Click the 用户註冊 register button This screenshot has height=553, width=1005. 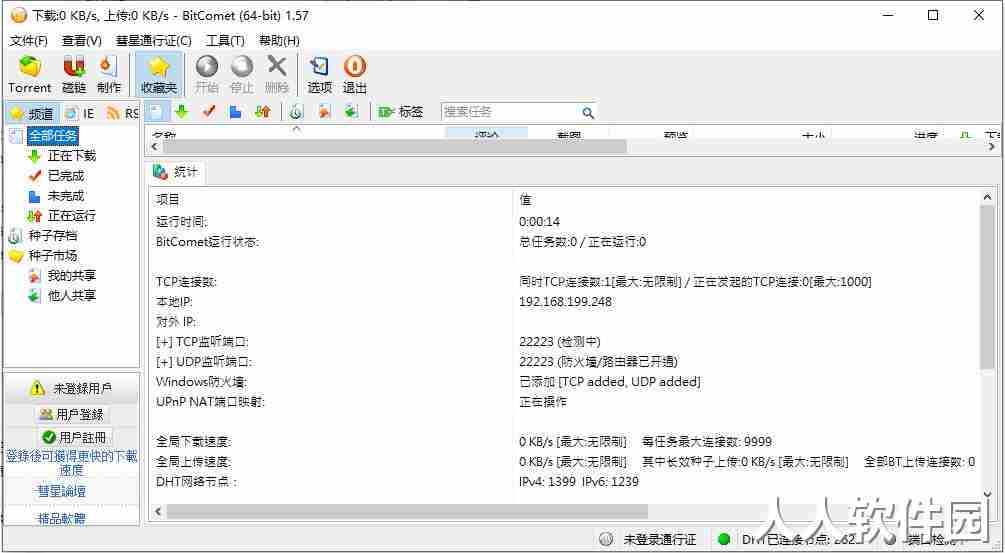(x=76, y=438)
